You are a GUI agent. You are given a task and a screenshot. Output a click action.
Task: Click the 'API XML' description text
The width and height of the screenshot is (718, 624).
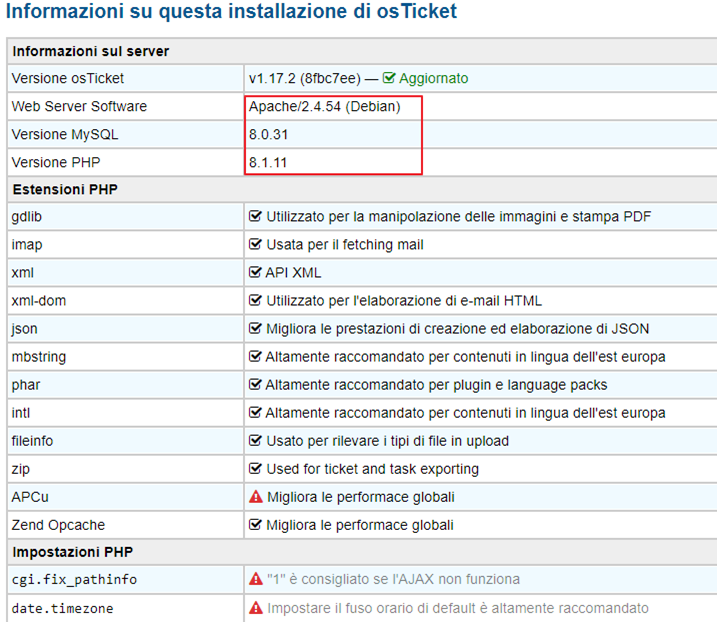(293, 272)
